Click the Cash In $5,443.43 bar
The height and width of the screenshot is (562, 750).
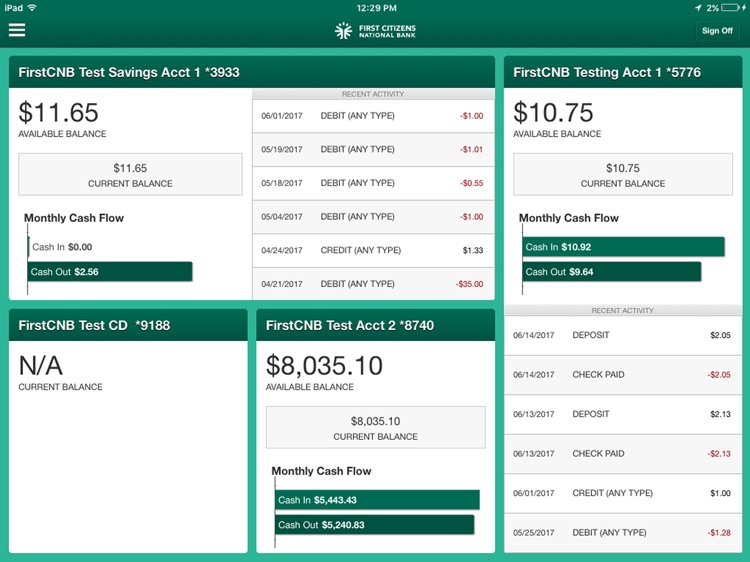[377, 500]
